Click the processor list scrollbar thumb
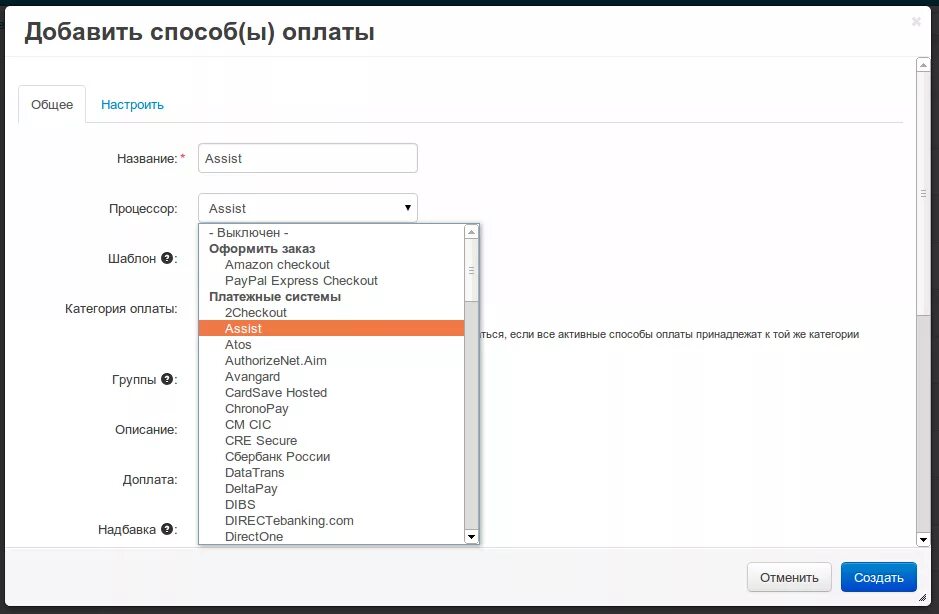This screenshot has height=614, width=939. pos(471,270)
